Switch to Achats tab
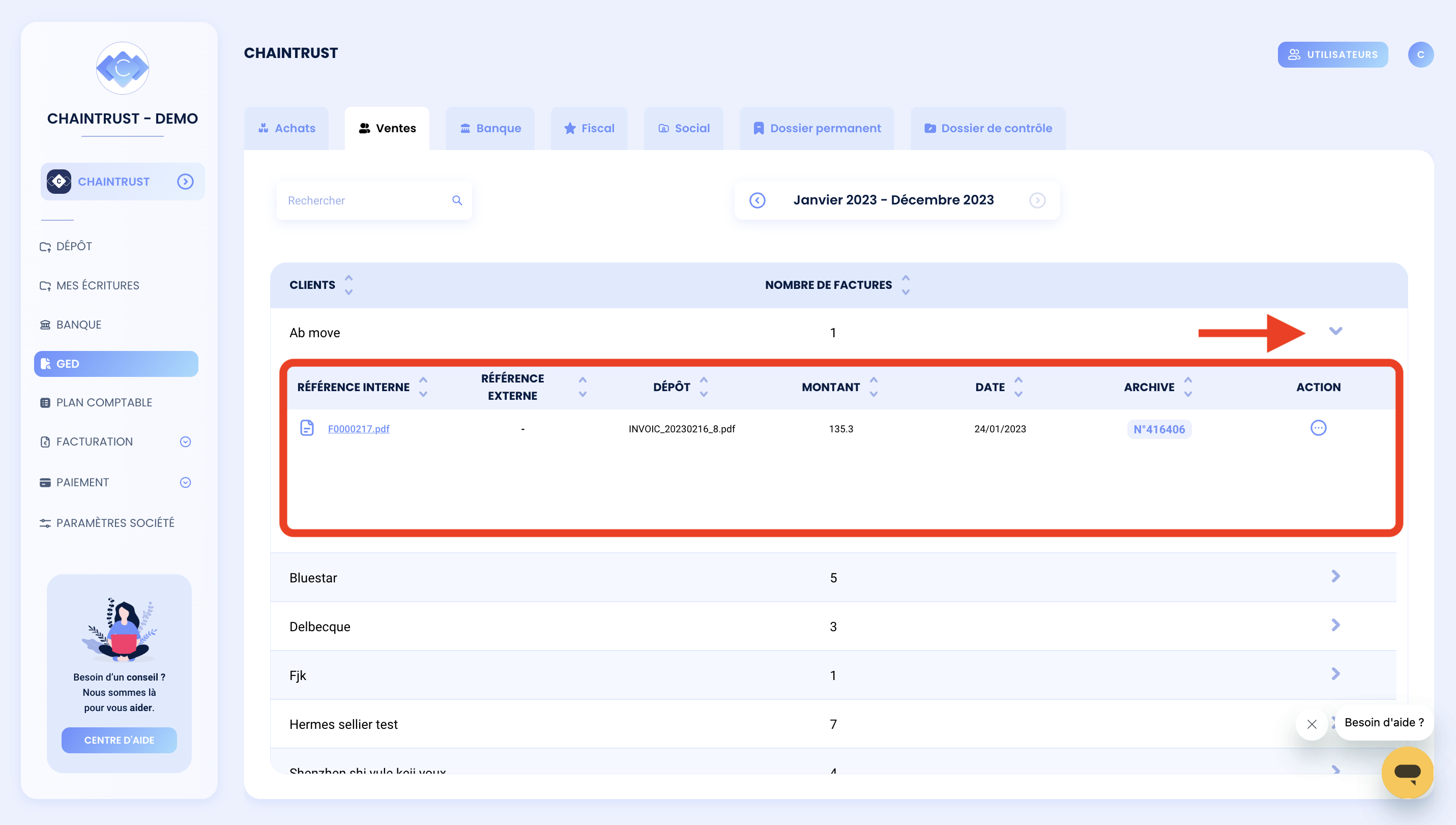Image resolution: width=1456 pixels, height=825 pixels. [286, 128]
